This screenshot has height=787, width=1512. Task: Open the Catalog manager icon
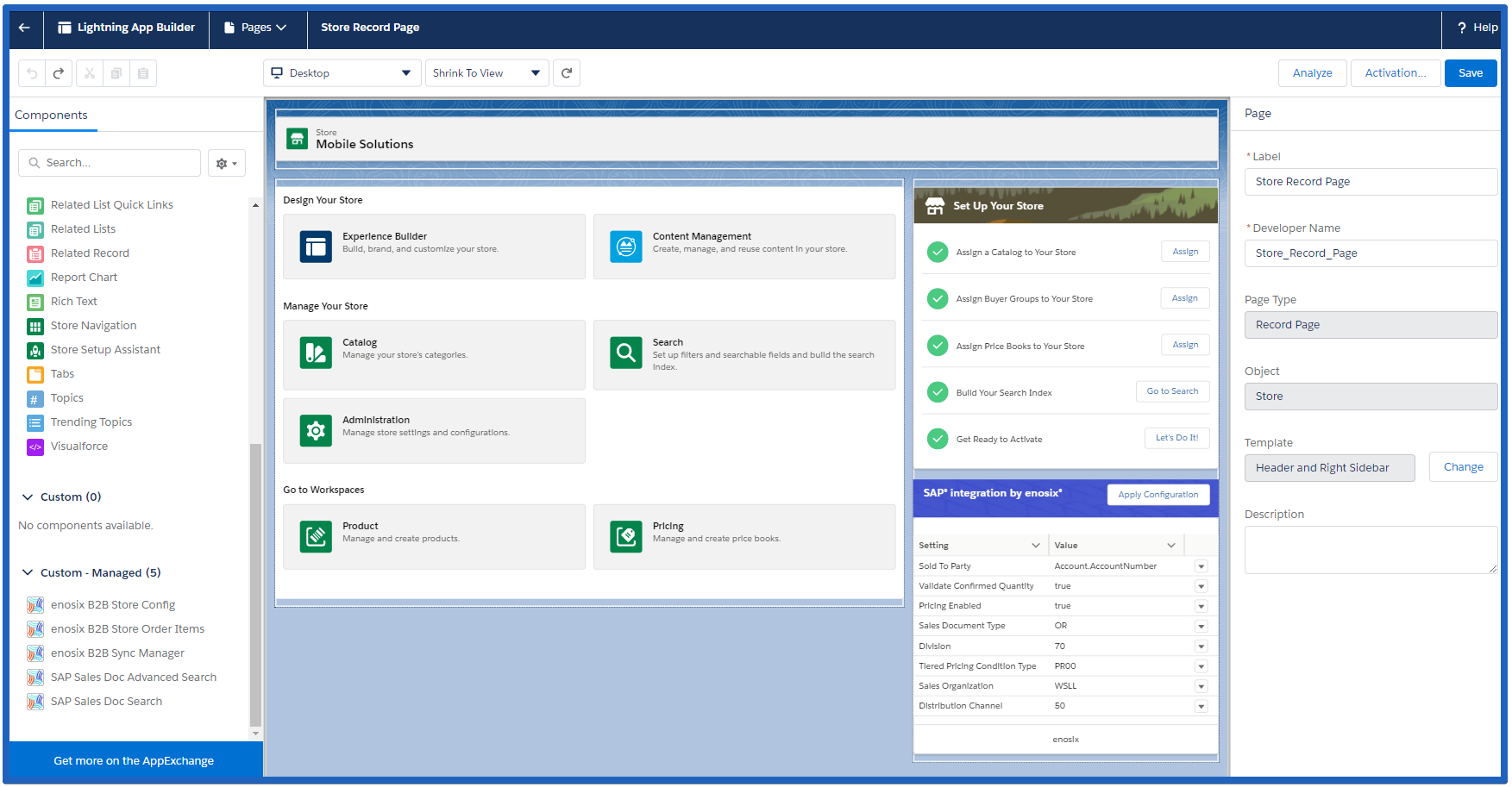click(315, 353)
